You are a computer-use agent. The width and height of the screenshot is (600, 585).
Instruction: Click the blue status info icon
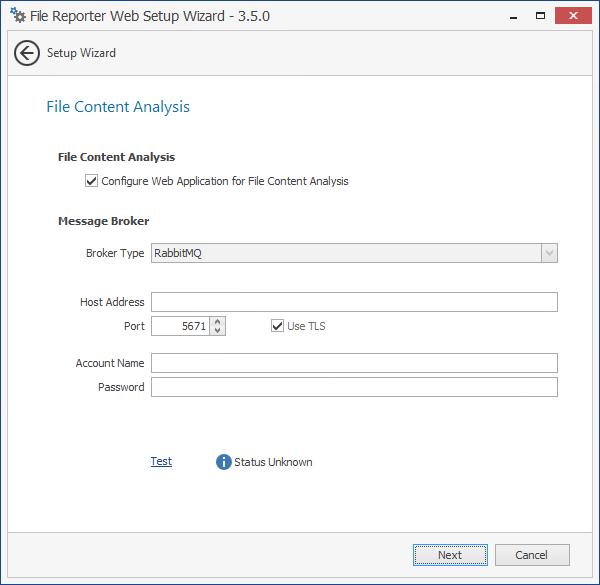click(224, 462)
